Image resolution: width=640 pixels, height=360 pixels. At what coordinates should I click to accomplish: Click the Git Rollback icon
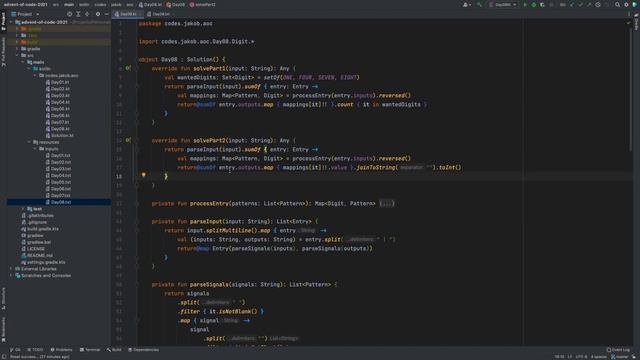[607, 4]
